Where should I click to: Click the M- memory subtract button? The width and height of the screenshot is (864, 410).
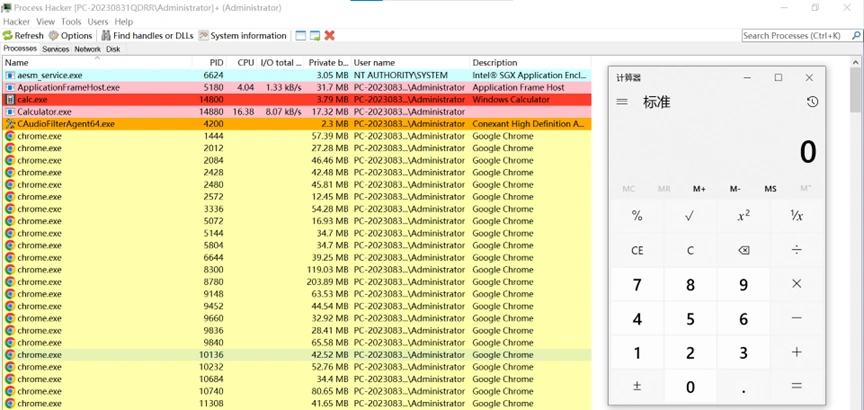pyautogui.click(x=735, y=189)
